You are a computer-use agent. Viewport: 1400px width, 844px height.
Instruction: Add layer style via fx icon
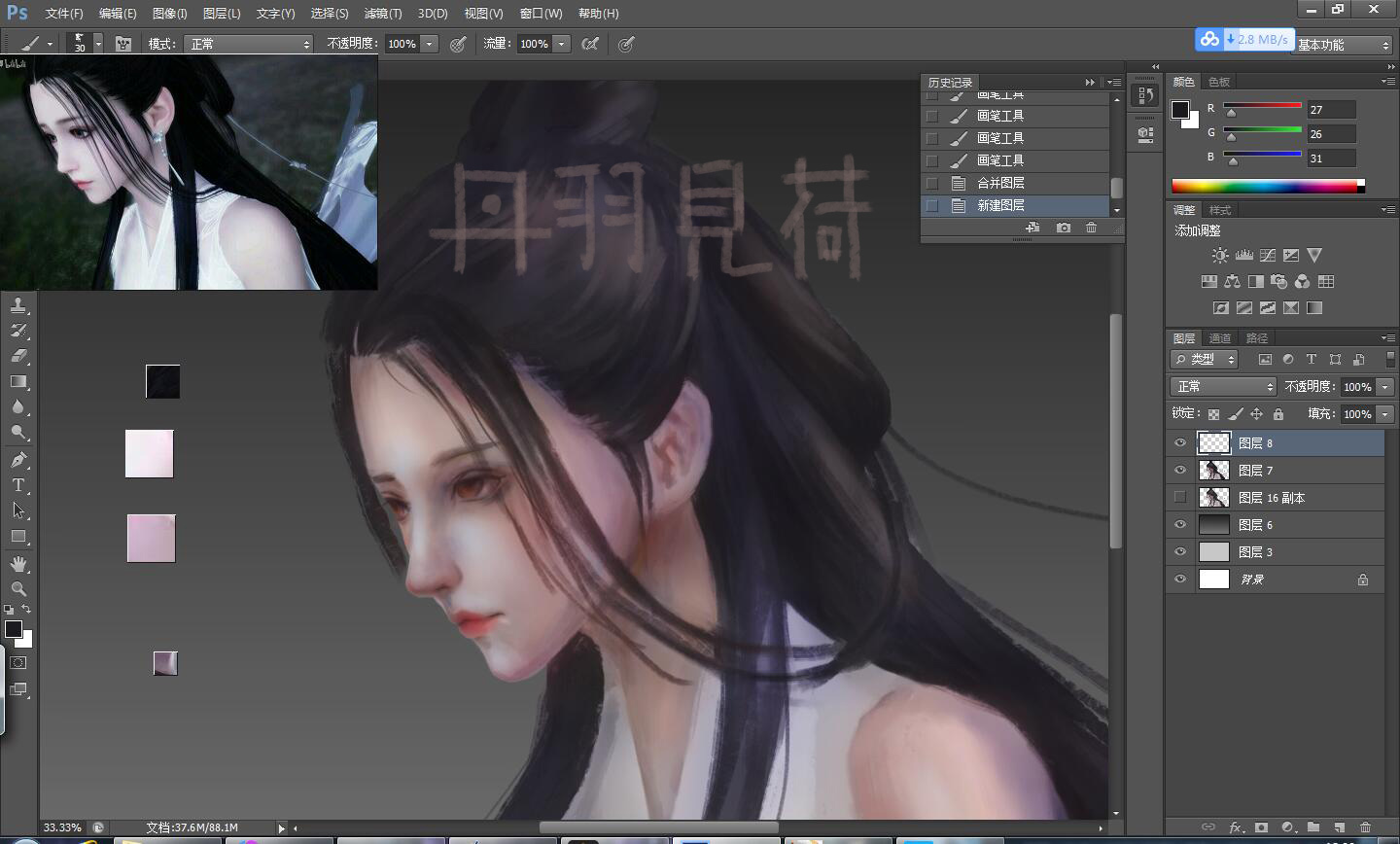[x=1236, y=827]
